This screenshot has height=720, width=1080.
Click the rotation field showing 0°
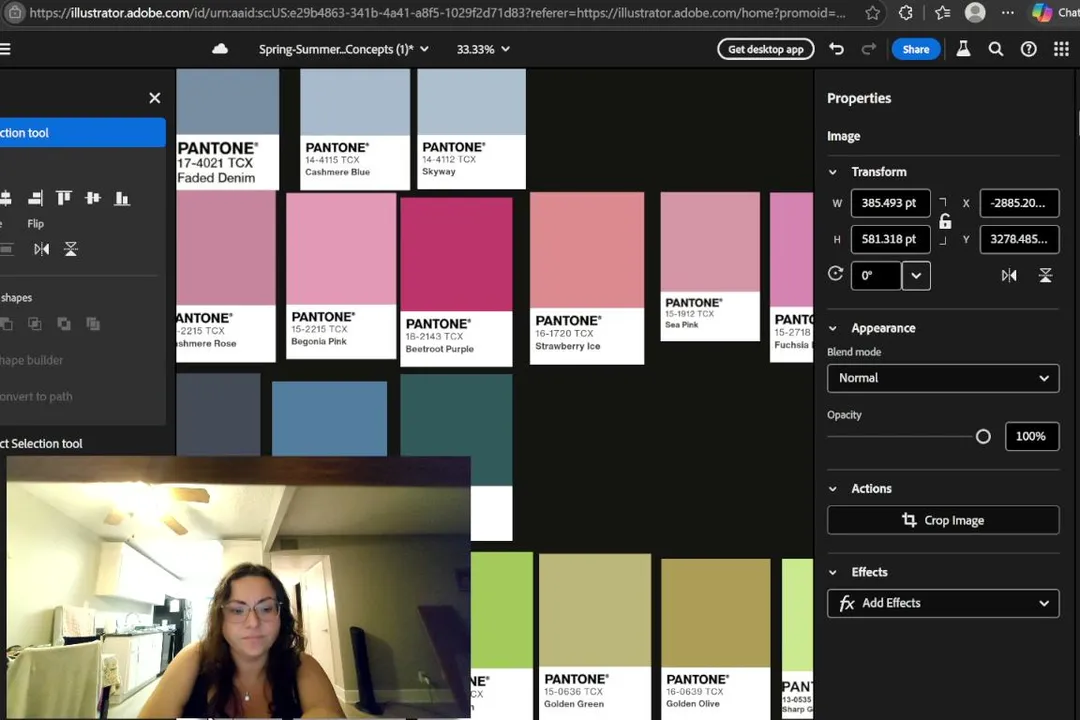click(876, 276)
